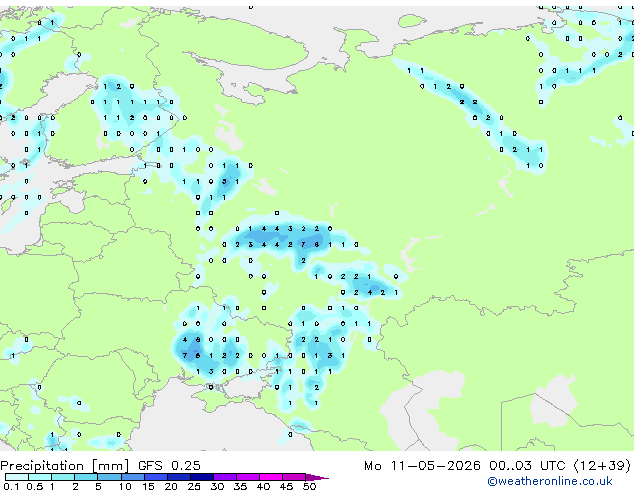Click the '10' legend scale label
634x490 pixels.
(x=125, y=486)
